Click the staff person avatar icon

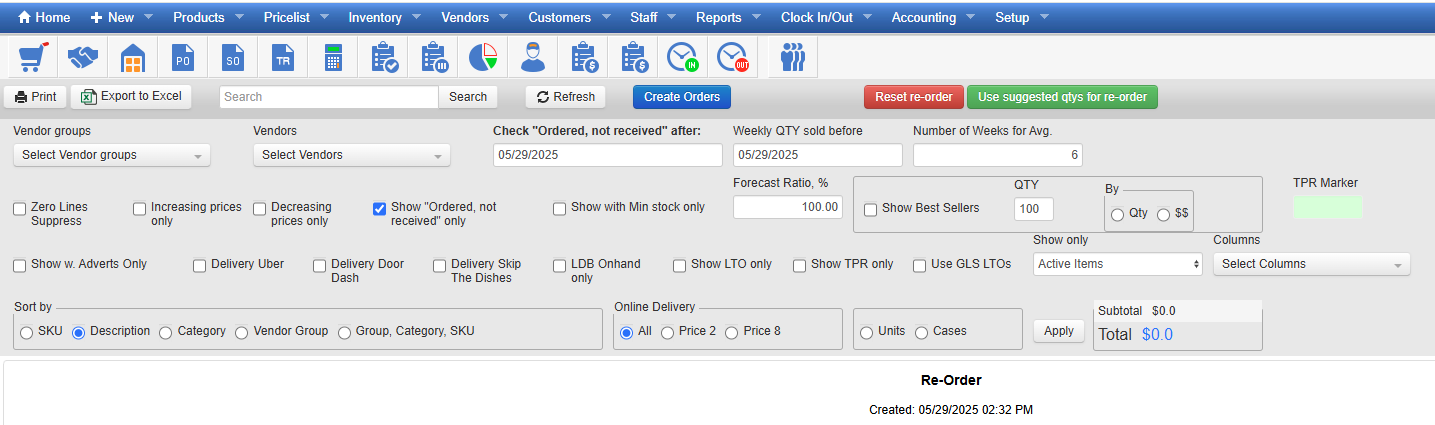point(533,58)
